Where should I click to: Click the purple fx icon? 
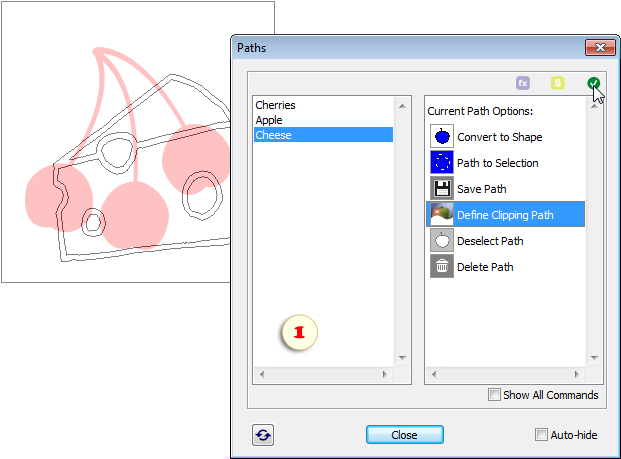(x=523, y=83)
